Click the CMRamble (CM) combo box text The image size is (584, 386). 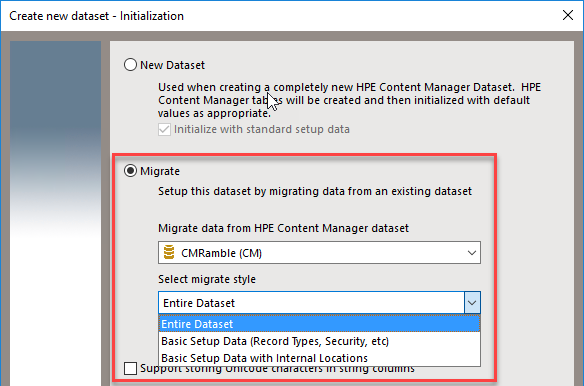(x=221, y=253)
